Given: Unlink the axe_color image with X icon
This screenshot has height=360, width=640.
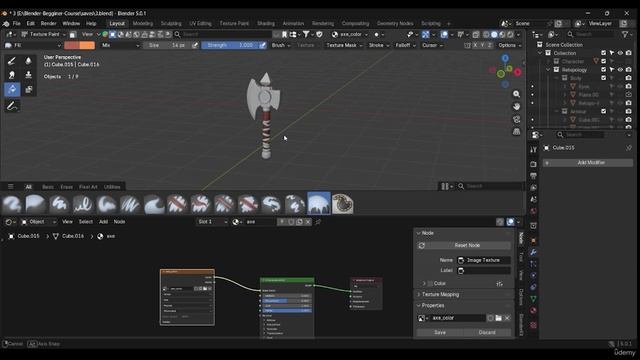Looking at the screenshot, I should pyautogui.click(x=507, y=318).
